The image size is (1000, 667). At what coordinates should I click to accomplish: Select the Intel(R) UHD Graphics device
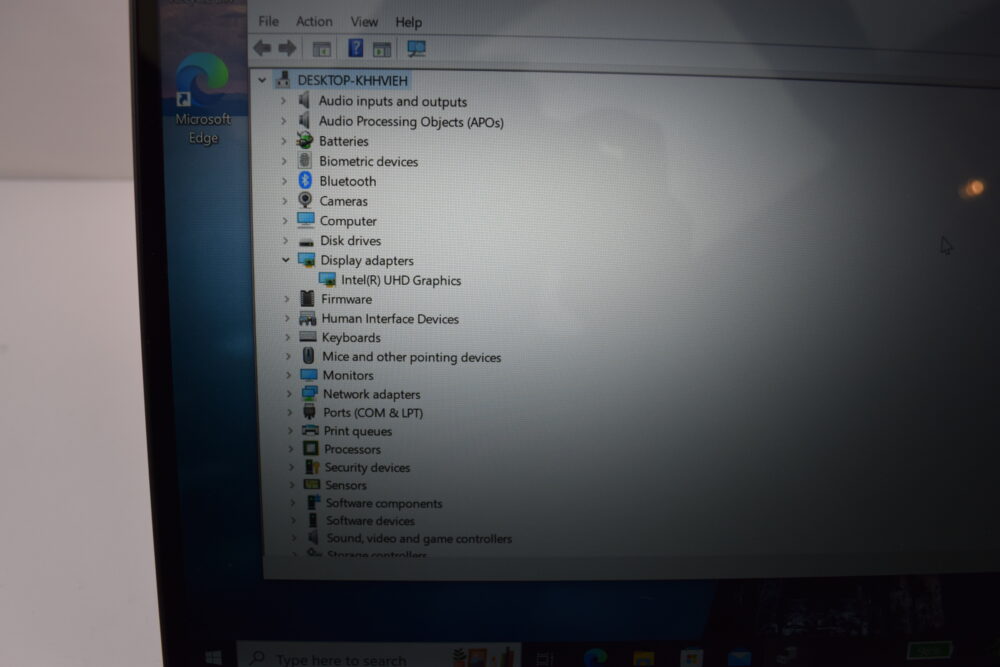coord(401,280)
